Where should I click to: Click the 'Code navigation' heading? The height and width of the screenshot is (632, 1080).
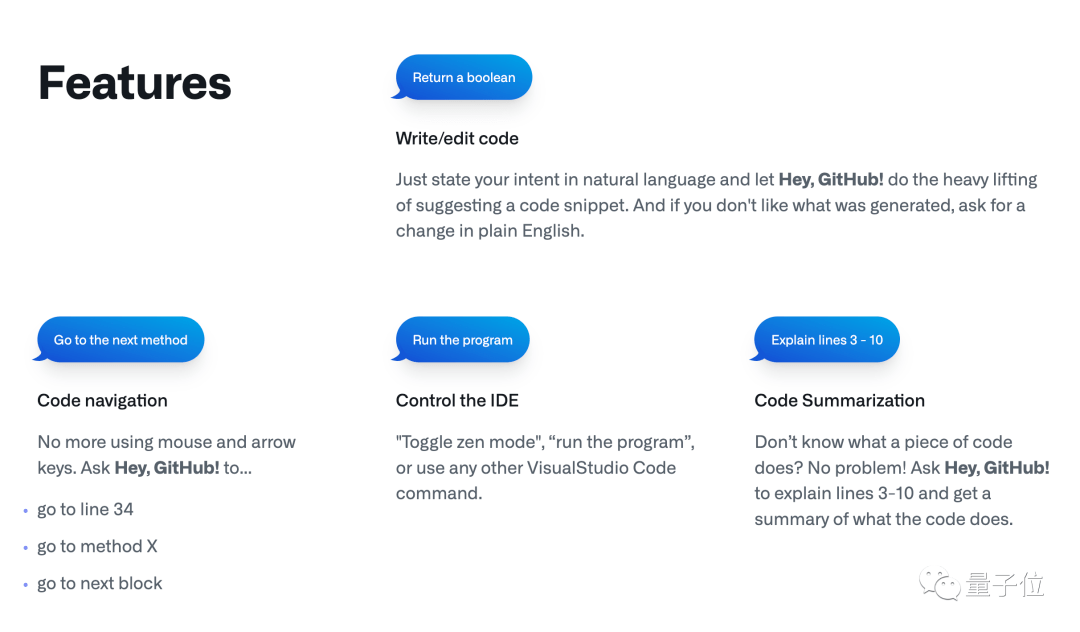(x=103, y=401)
